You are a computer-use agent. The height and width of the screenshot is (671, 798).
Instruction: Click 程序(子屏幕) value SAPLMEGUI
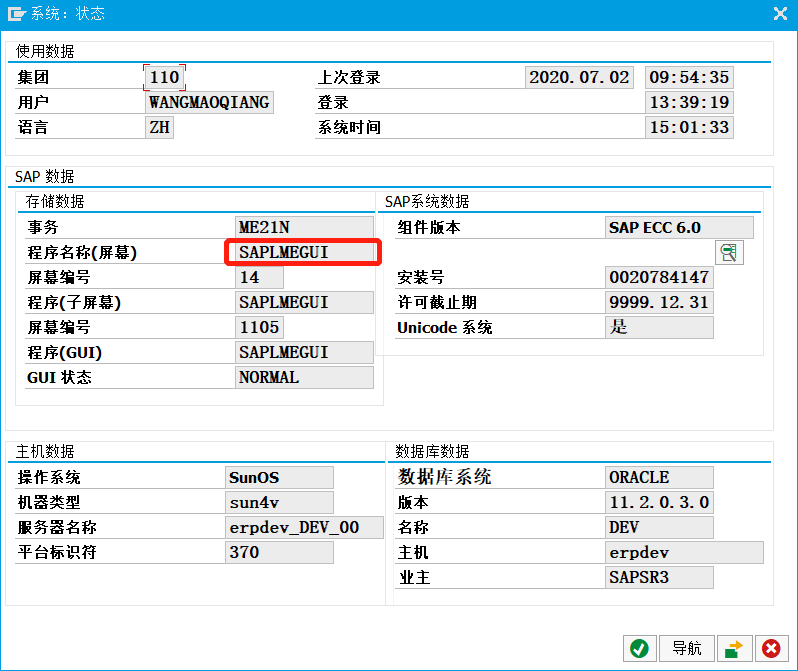pos(304,302)
